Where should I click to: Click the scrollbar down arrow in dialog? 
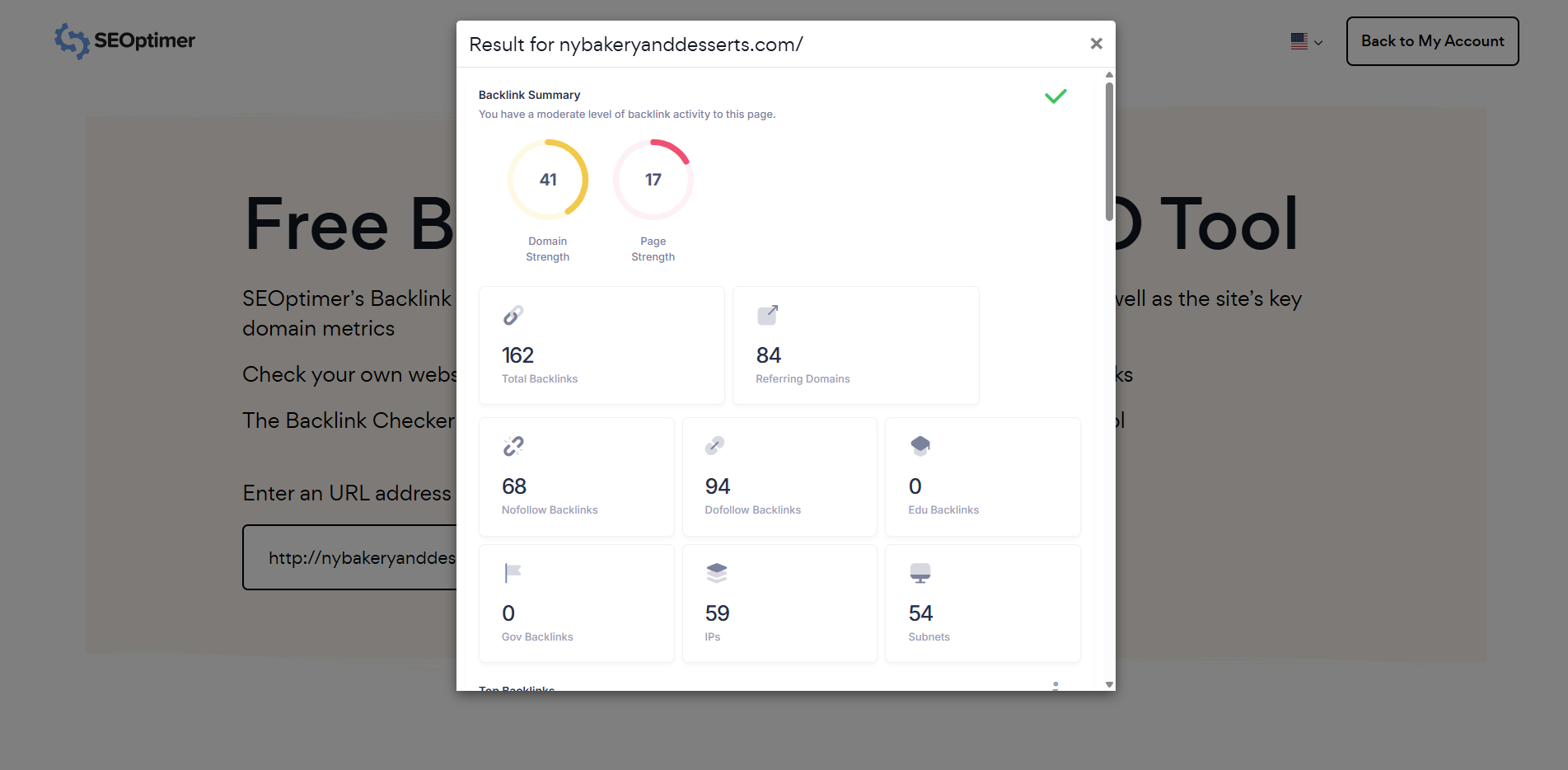[x=1109, y=684]
